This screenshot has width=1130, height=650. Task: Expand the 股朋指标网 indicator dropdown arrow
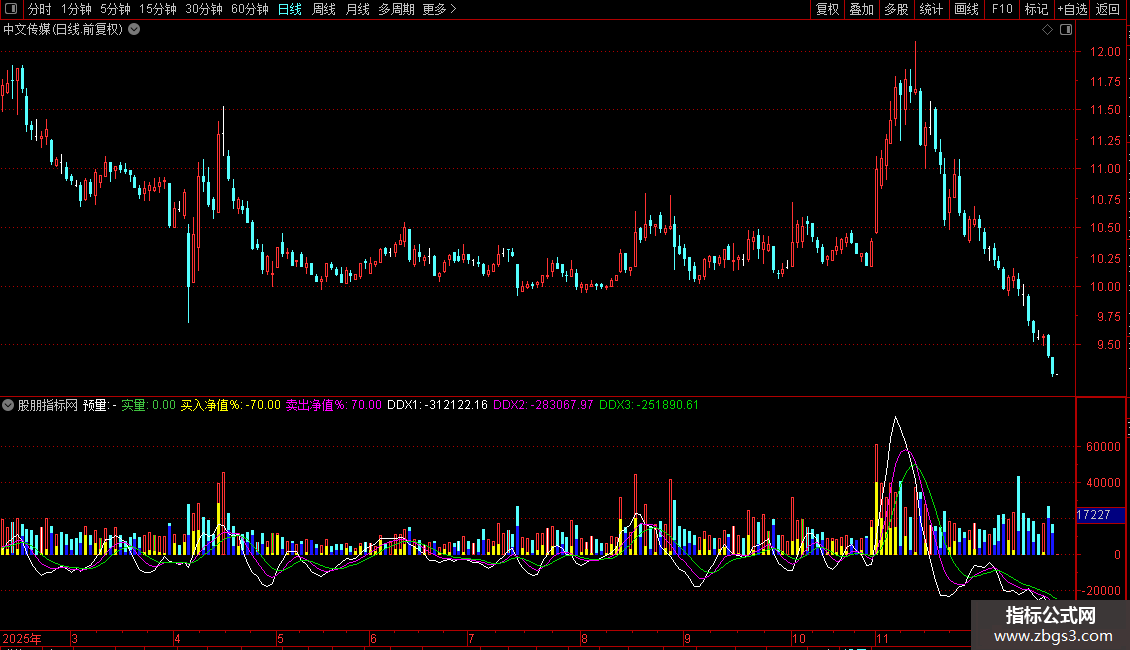pos(9,406)
